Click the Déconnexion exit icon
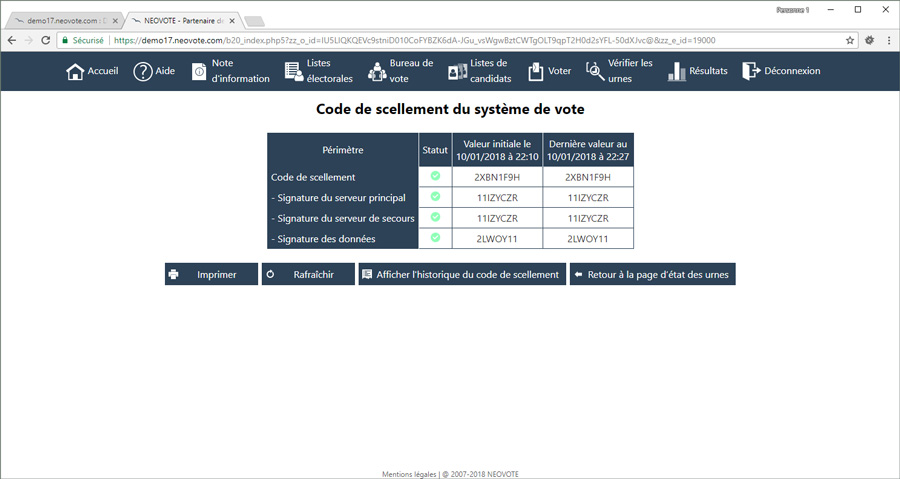The width and height of the screenshot is (900, 479). point(751,71)
